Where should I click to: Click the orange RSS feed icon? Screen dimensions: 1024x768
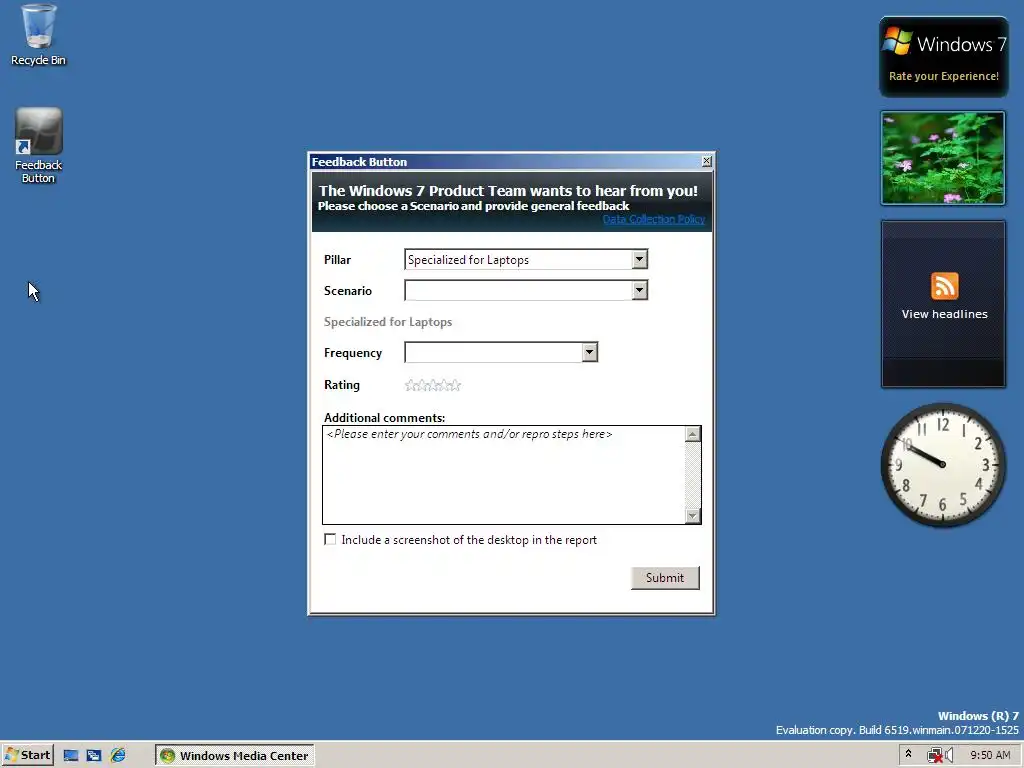coord(944,286)
